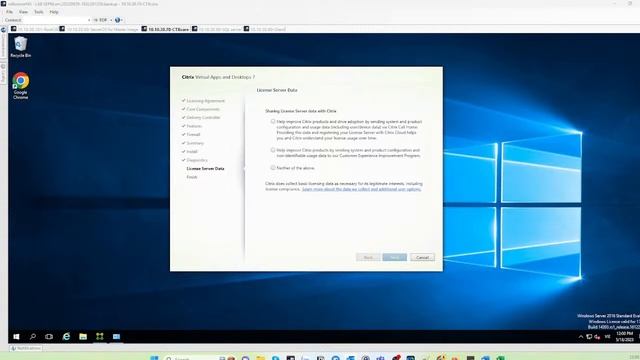Click the network icon in remote system tray
The height and width of the screenshot is (360, 640).
589,337
